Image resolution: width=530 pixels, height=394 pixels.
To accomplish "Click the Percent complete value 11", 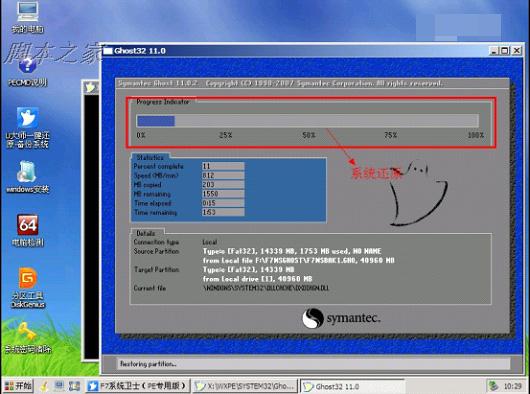I will 223,166.
